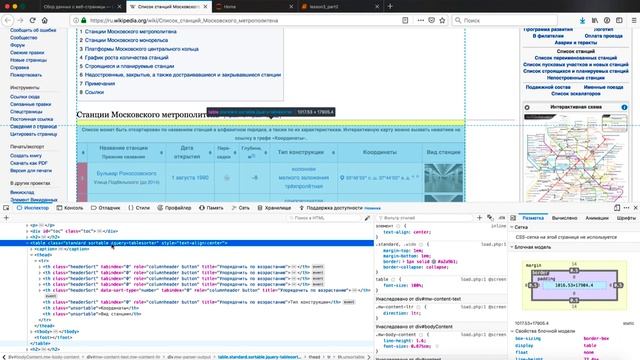Switch to the Home browser tab

pos(253,7)
